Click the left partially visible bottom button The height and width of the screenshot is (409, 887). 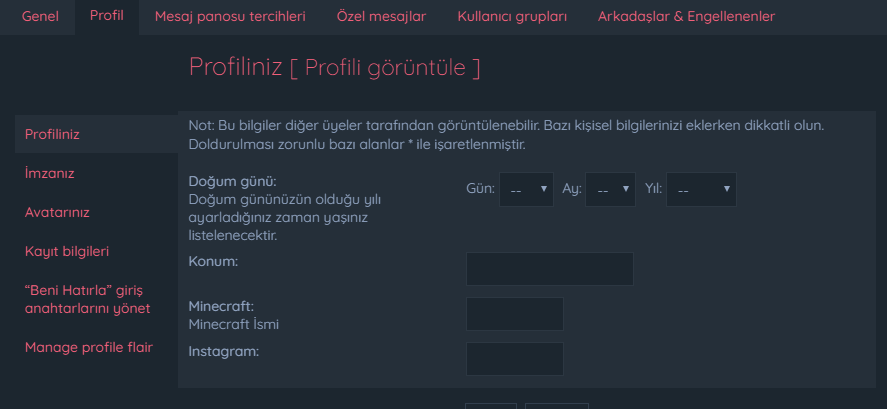pyautogui.click(x=490, y=406)
